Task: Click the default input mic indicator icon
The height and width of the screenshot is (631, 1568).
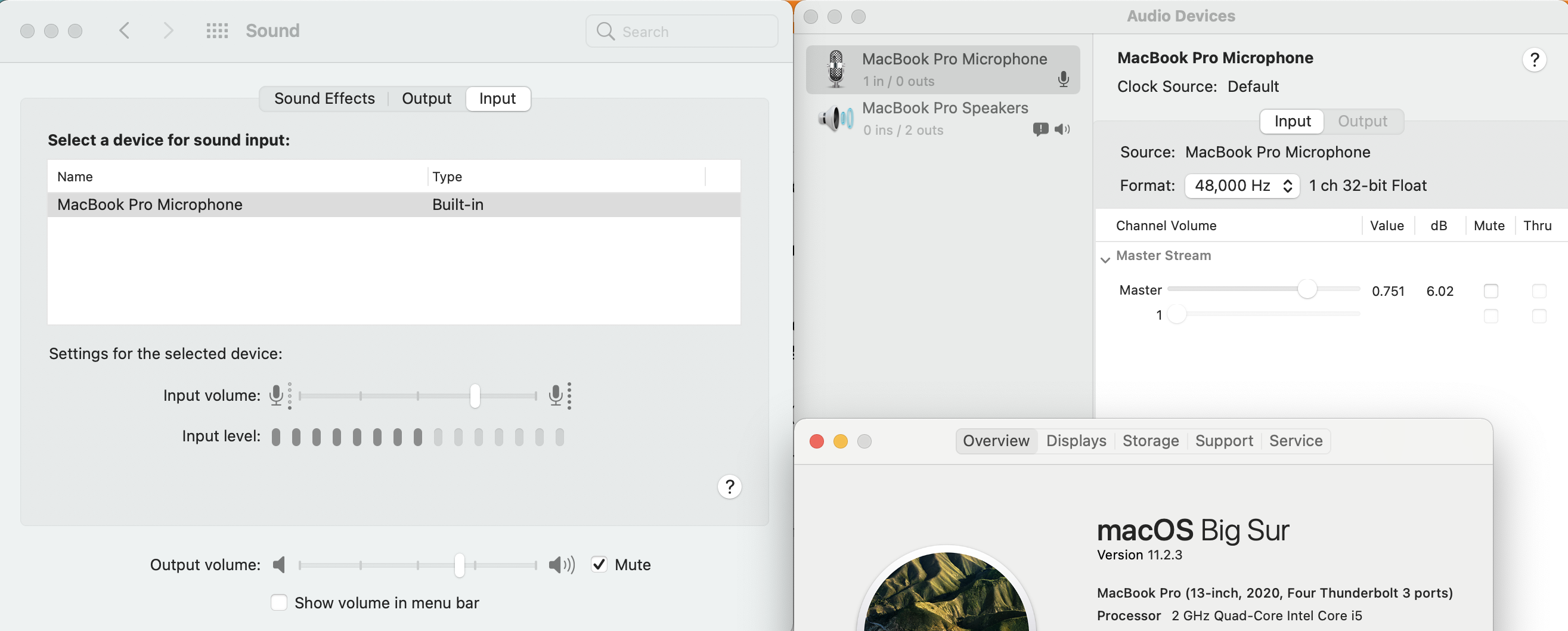Action: [1064, 79]
